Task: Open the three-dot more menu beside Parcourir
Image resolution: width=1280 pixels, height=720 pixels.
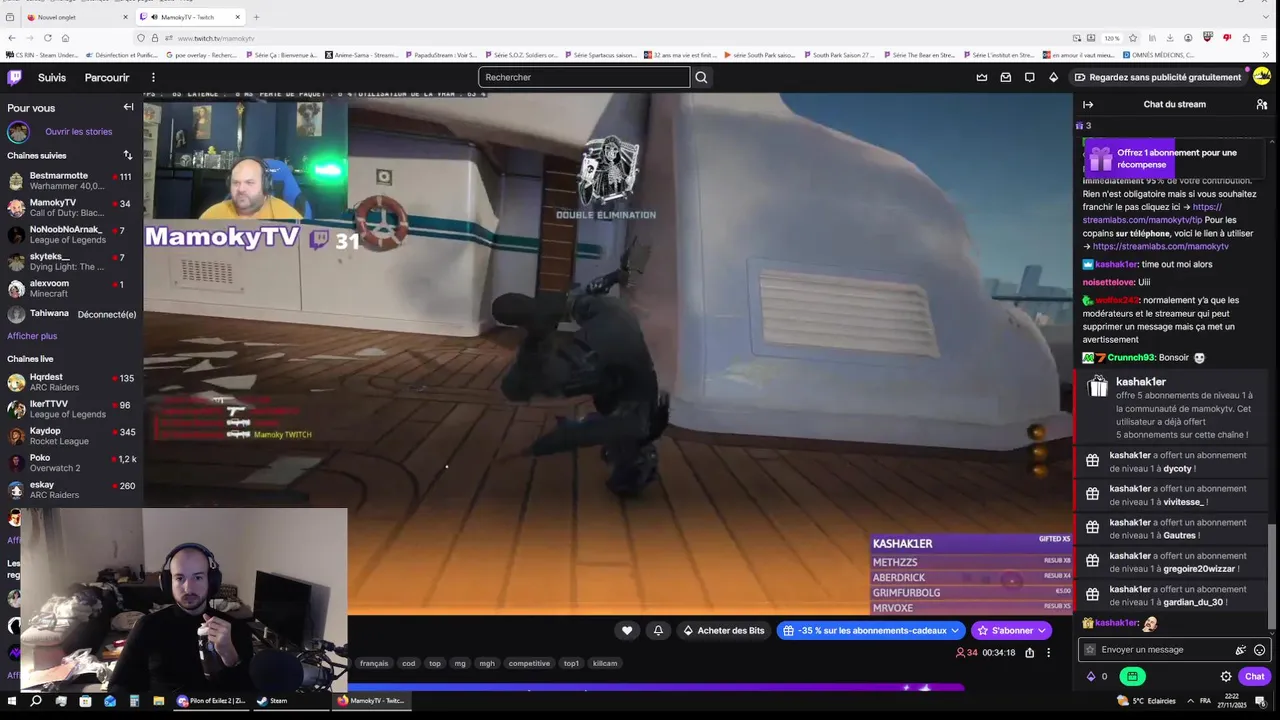Action: 153,77
